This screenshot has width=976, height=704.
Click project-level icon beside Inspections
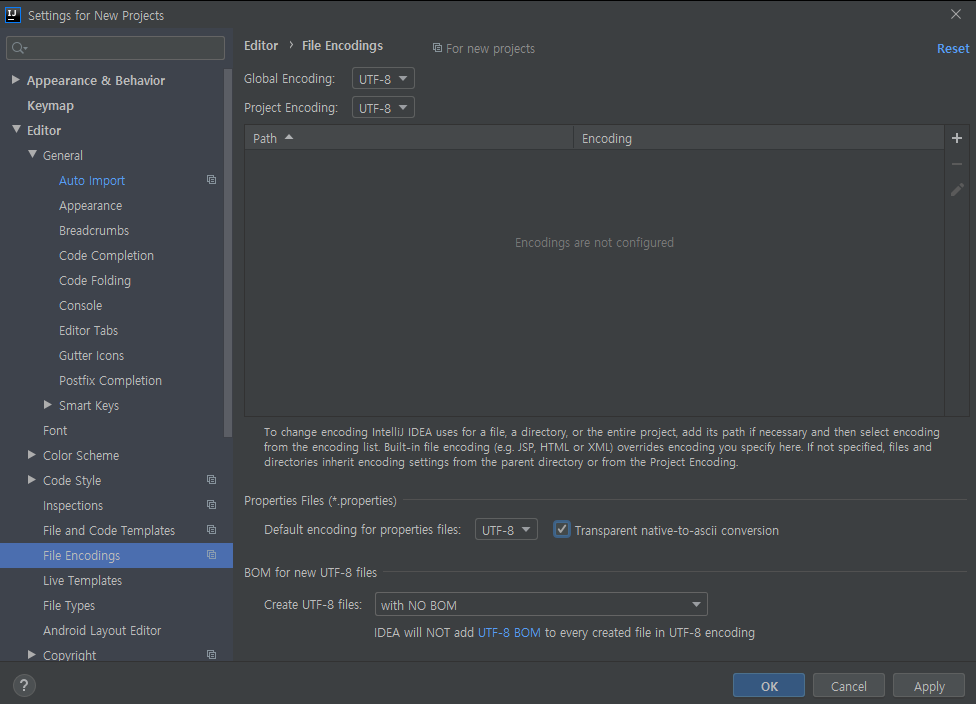point(212,505)
